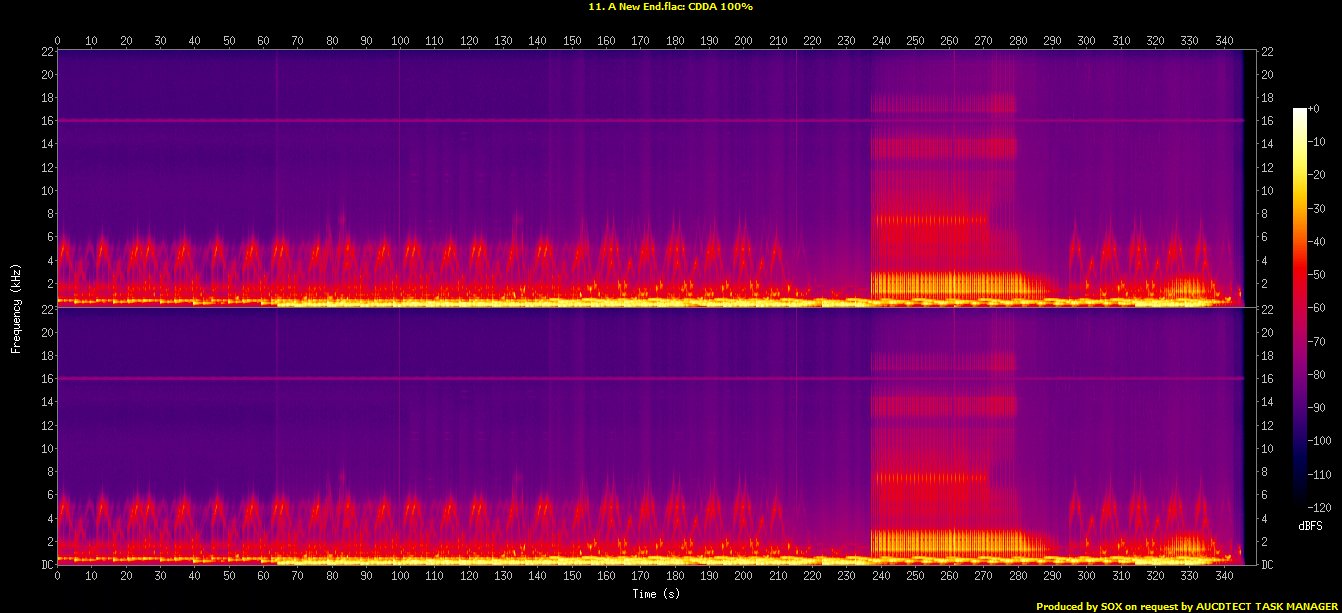Click the bright 14 kHz burst in the upper channel
This screenshot has height=613, width=1342.
point(940,147)
